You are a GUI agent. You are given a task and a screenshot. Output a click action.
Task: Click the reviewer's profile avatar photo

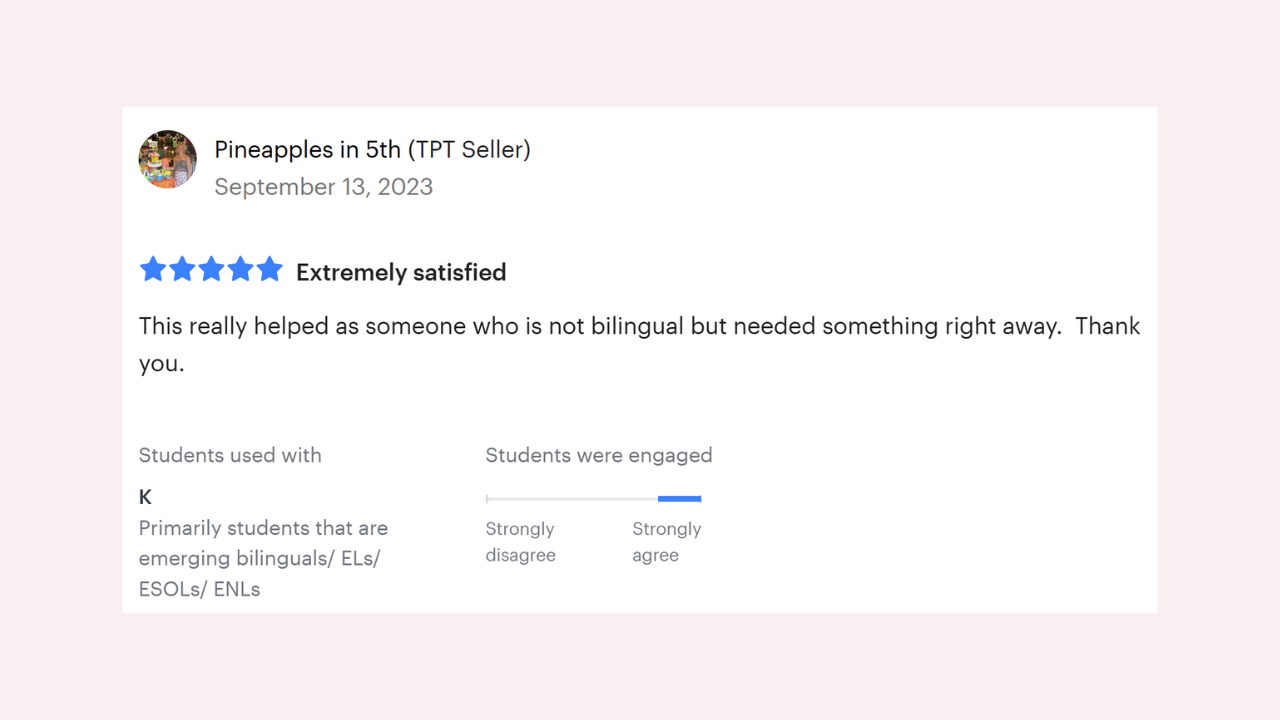pos(167,159)
